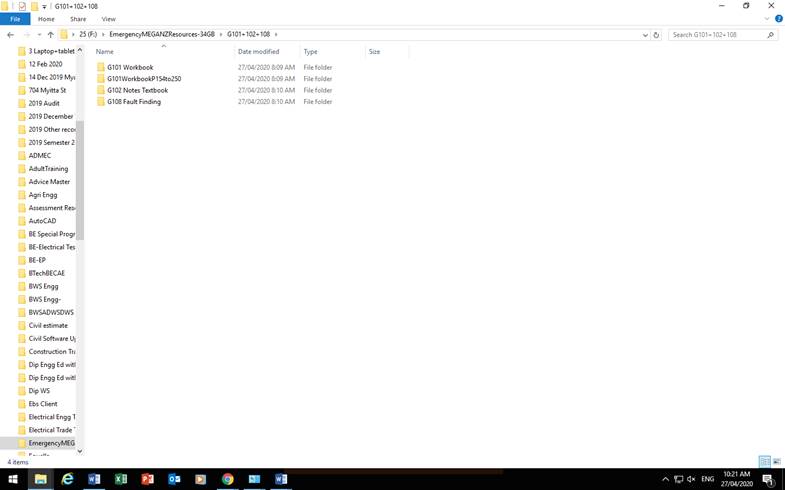Screen dimensions: 785x490
Task: Open Excel from the taskbar
Action: pos(121,479)
